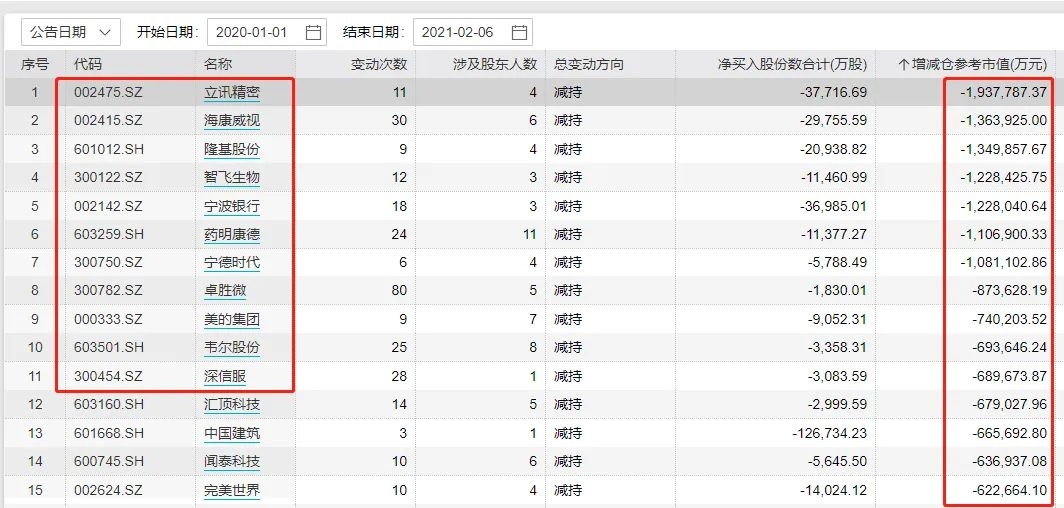
Task: Click market value -1,363,925.00
Action: [1003, 121]
